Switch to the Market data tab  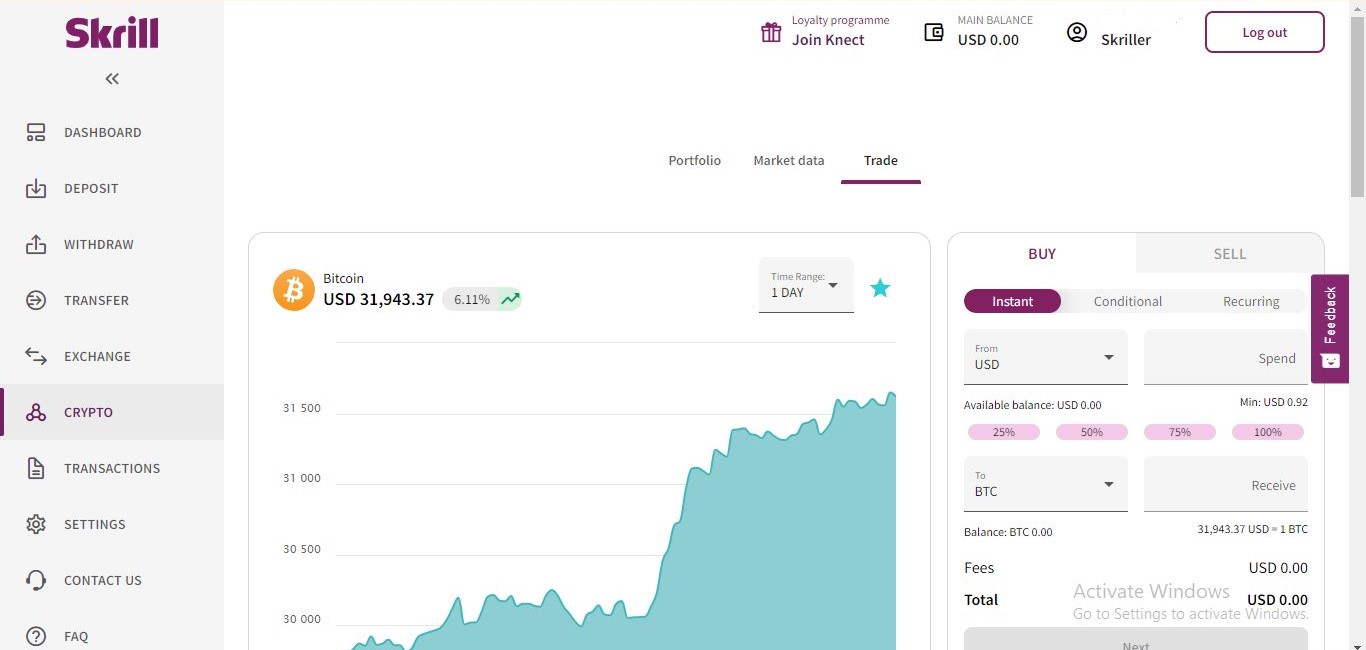pyautogui.click(x=789, y=160)
